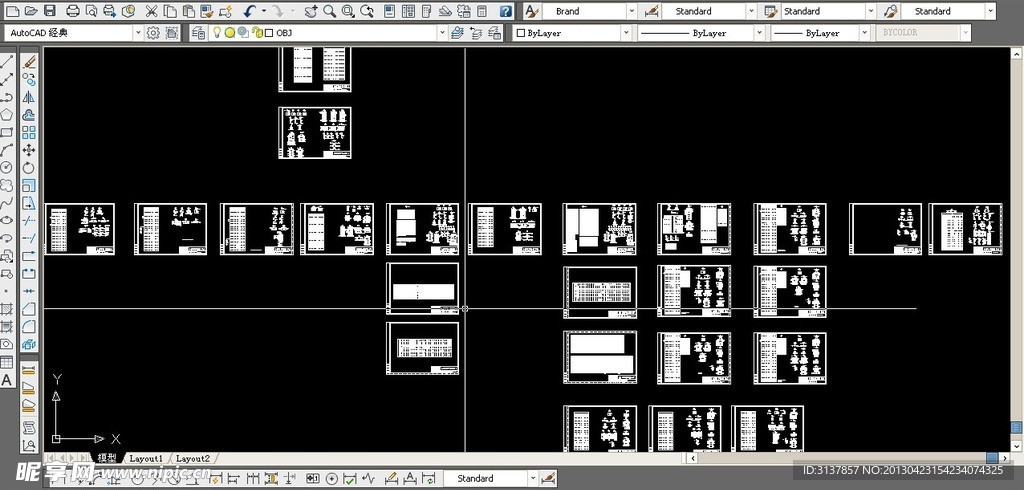This screenshot has height=490, width=1024.
Task: Select the Pan hand tool
Action: (x=311, y=11)
